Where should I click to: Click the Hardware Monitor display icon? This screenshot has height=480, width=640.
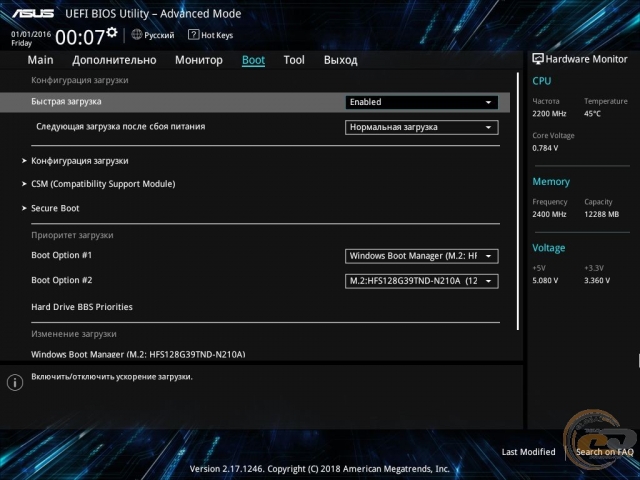click(538, 59)
